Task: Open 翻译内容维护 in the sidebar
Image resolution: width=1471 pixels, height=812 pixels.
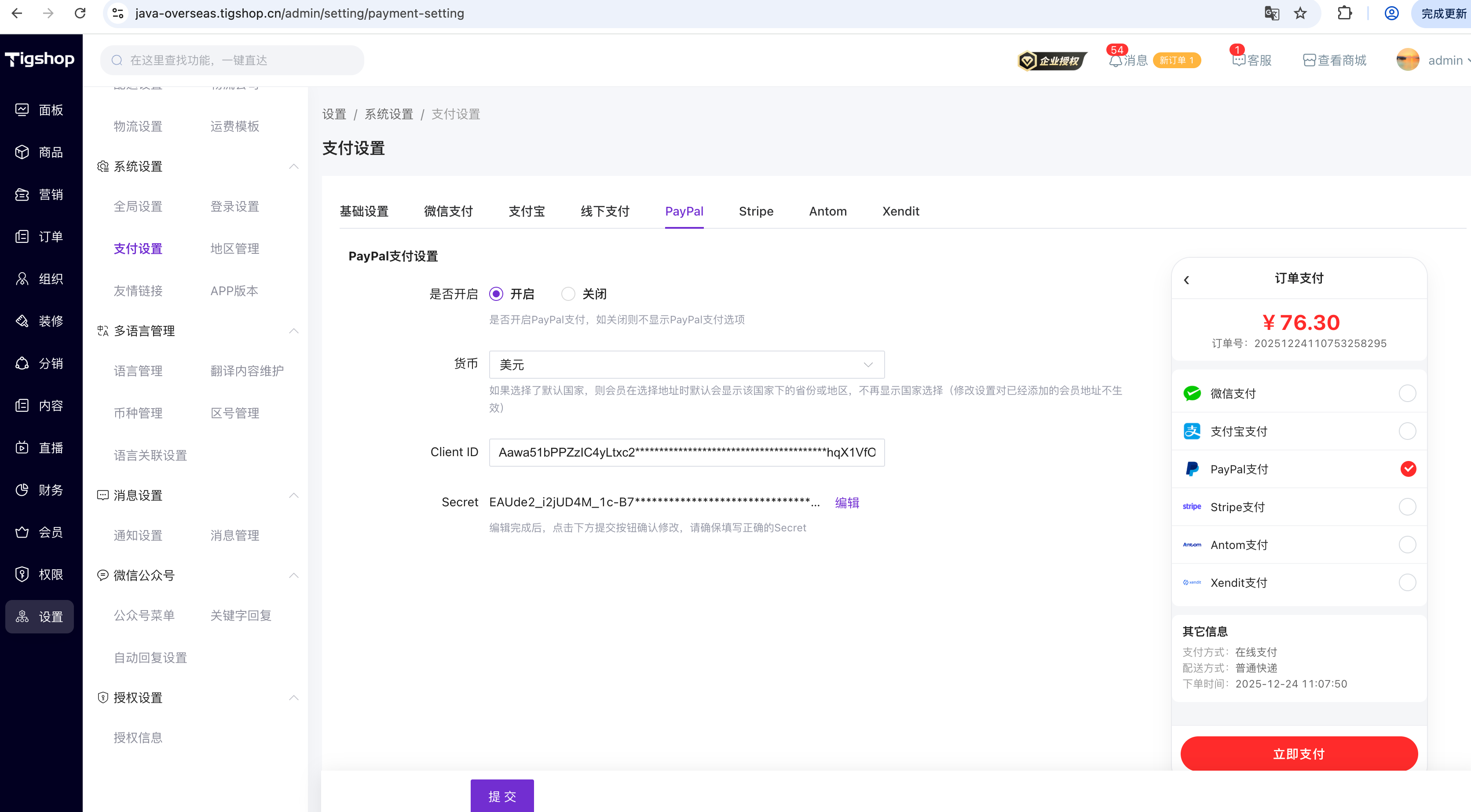Action: pos(247,371)
